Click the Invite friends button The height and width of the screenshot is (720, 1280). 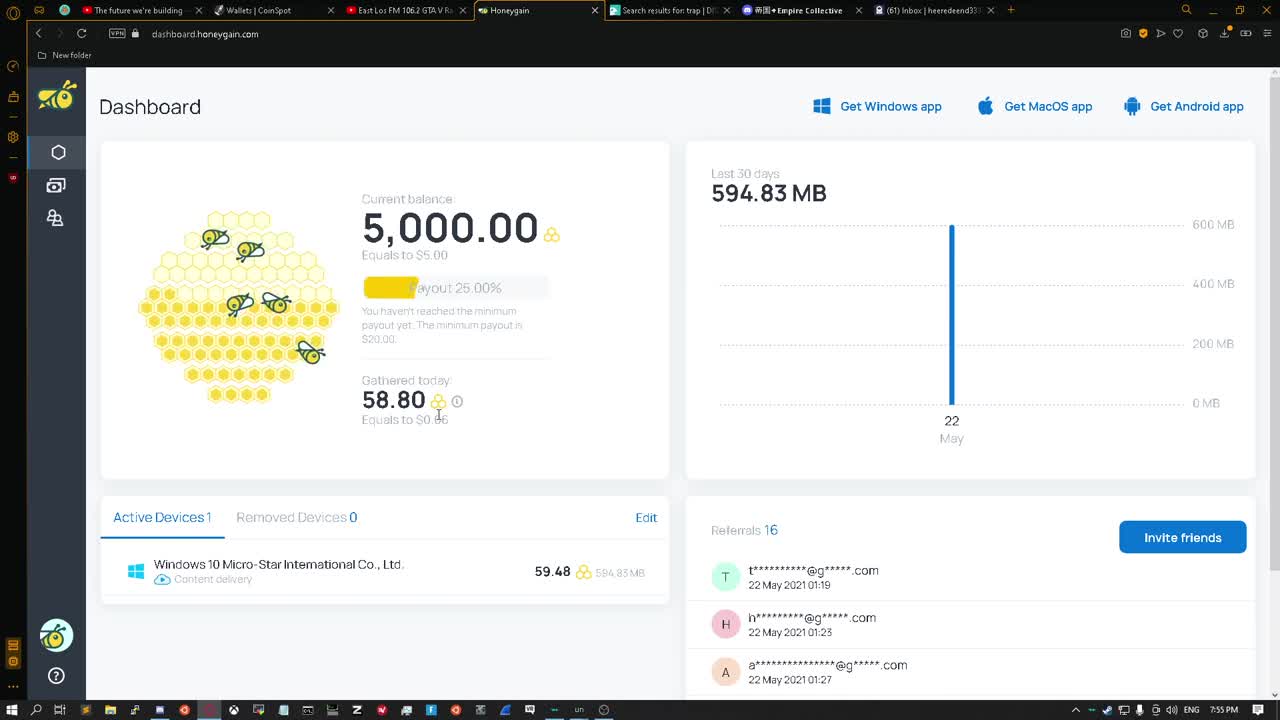pyautogui.click(x=1183, y=537)
